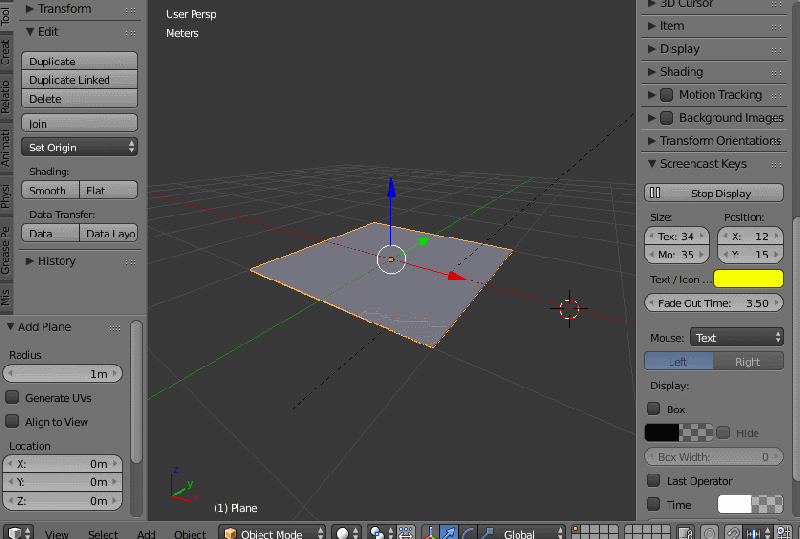
Task: Toggle manipulate center points icon
Action: tap(405, 533)
